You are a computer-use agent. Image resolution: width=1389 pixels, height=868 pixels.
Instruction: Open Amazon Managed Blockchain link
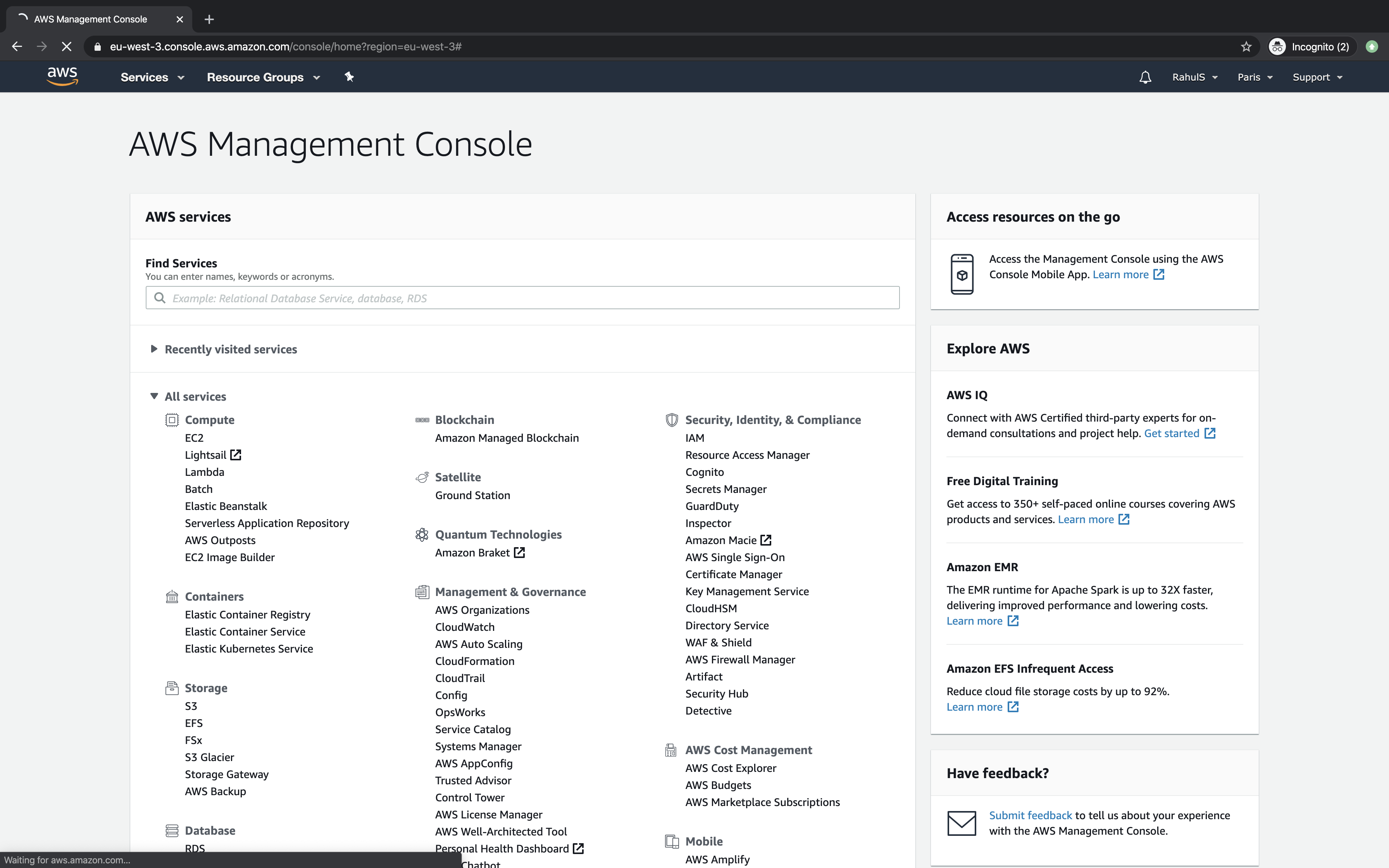point(507,437)
